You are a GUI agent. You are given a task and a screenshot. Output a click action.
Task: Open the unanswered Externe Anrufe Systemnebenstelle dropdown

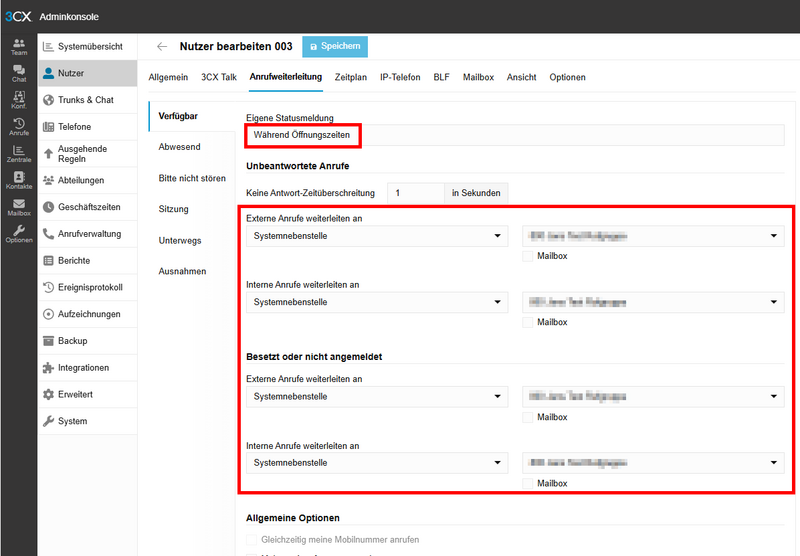377,236
